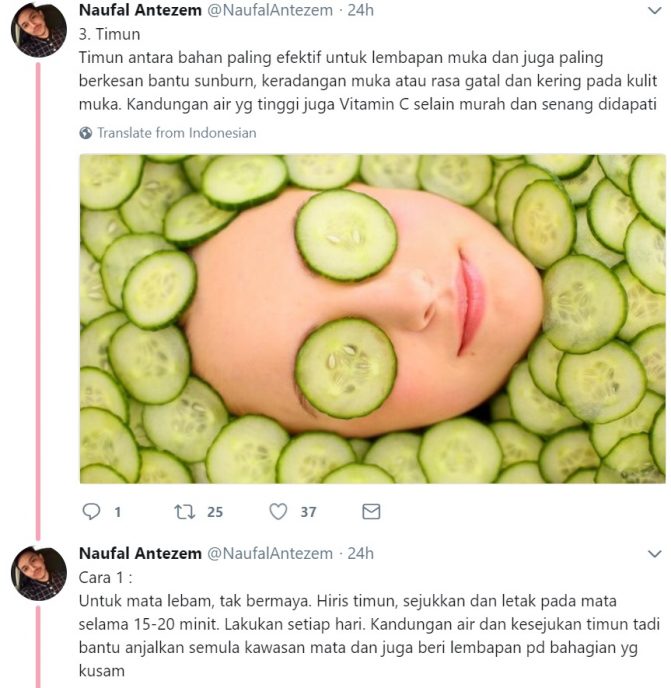Send tweet via the envelope message icon
671x688 pixels.
click(371, 512)
